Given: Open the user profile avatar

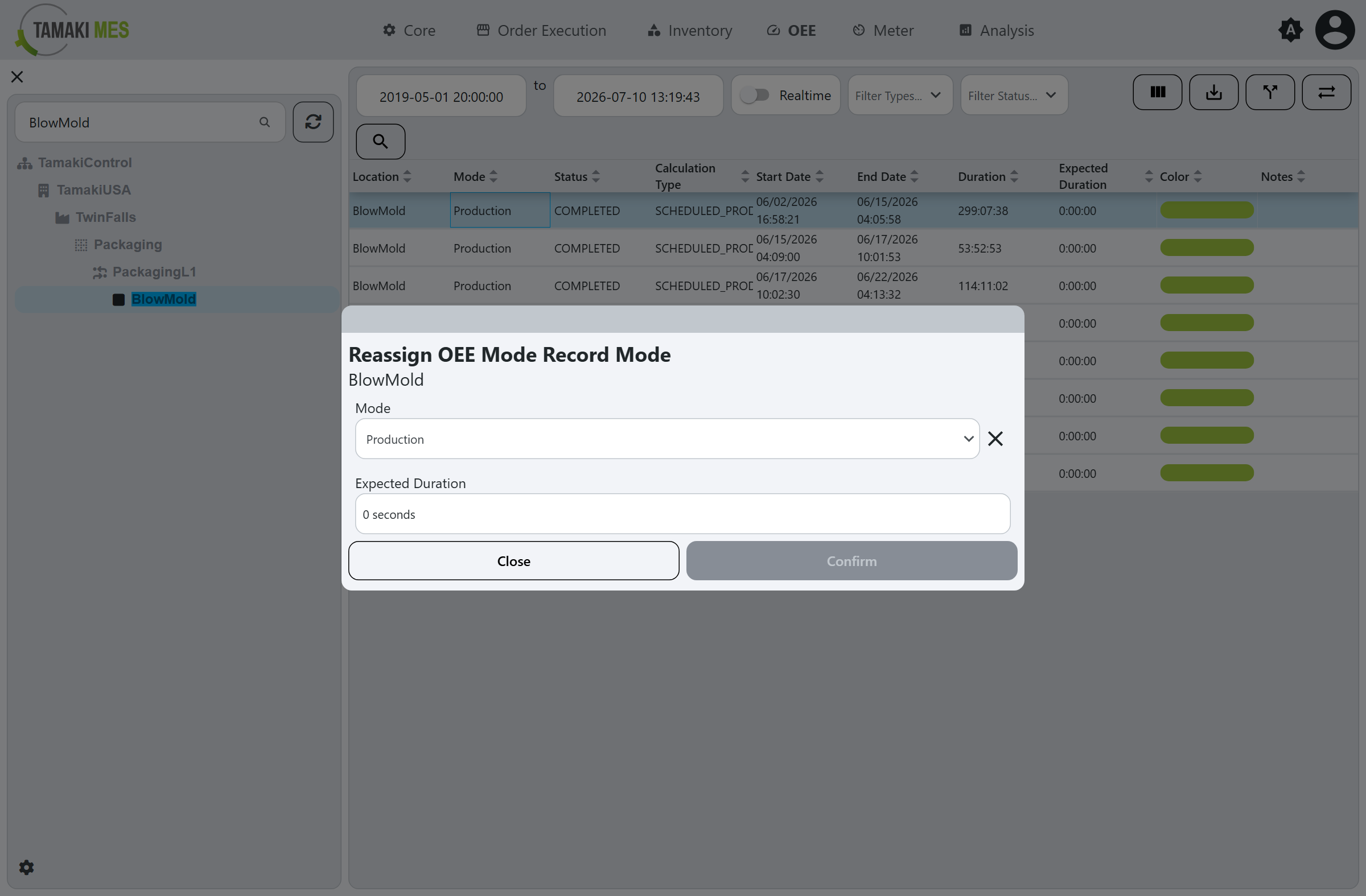Looking at the screenshot, I should click(1335, 30).
